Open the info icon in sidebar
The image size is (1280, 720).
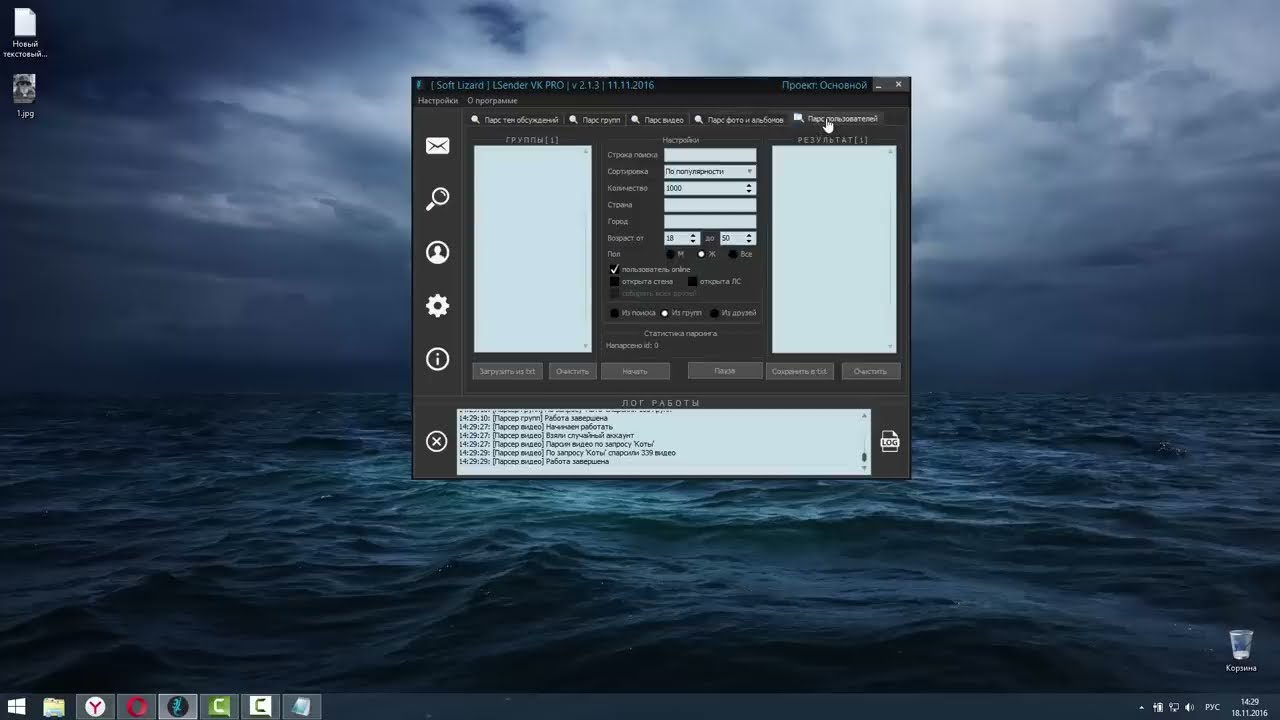point(437,359)
